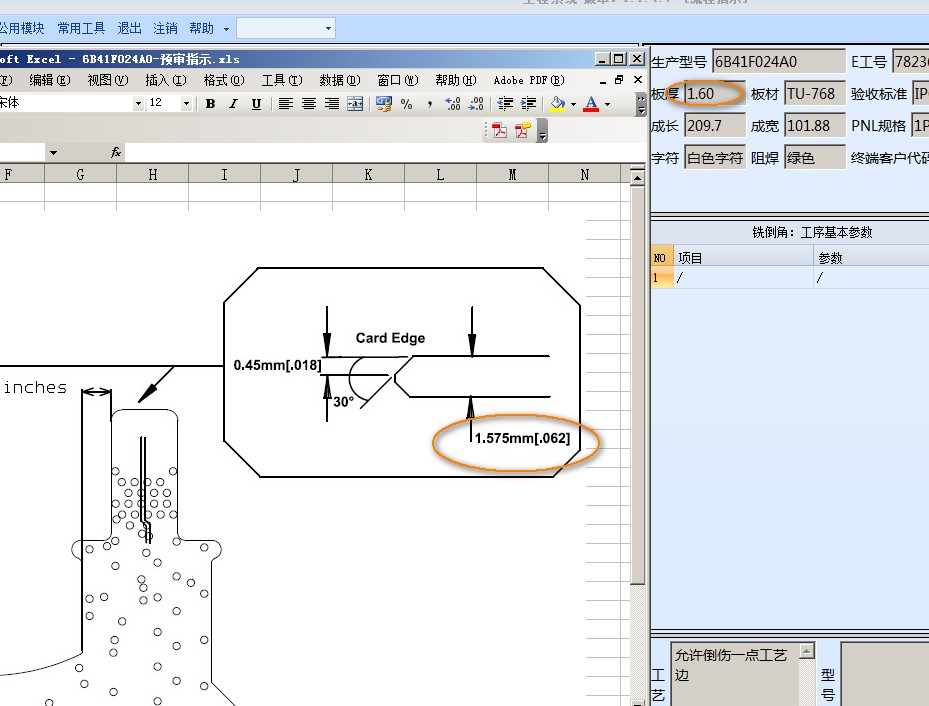
Task: Click the 字符 field 白色字符
Action: coord(715,158)
